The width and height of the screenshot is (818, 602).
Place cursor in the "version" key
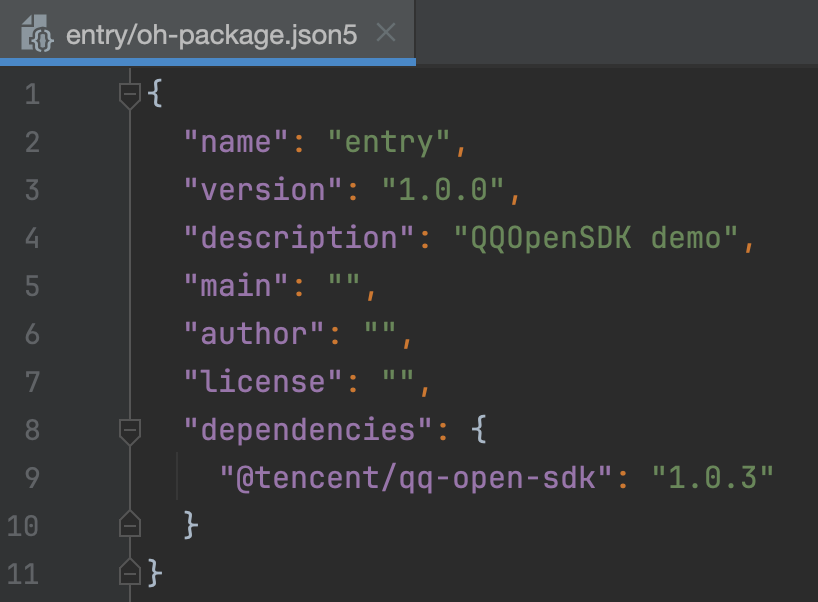point(263,190)
